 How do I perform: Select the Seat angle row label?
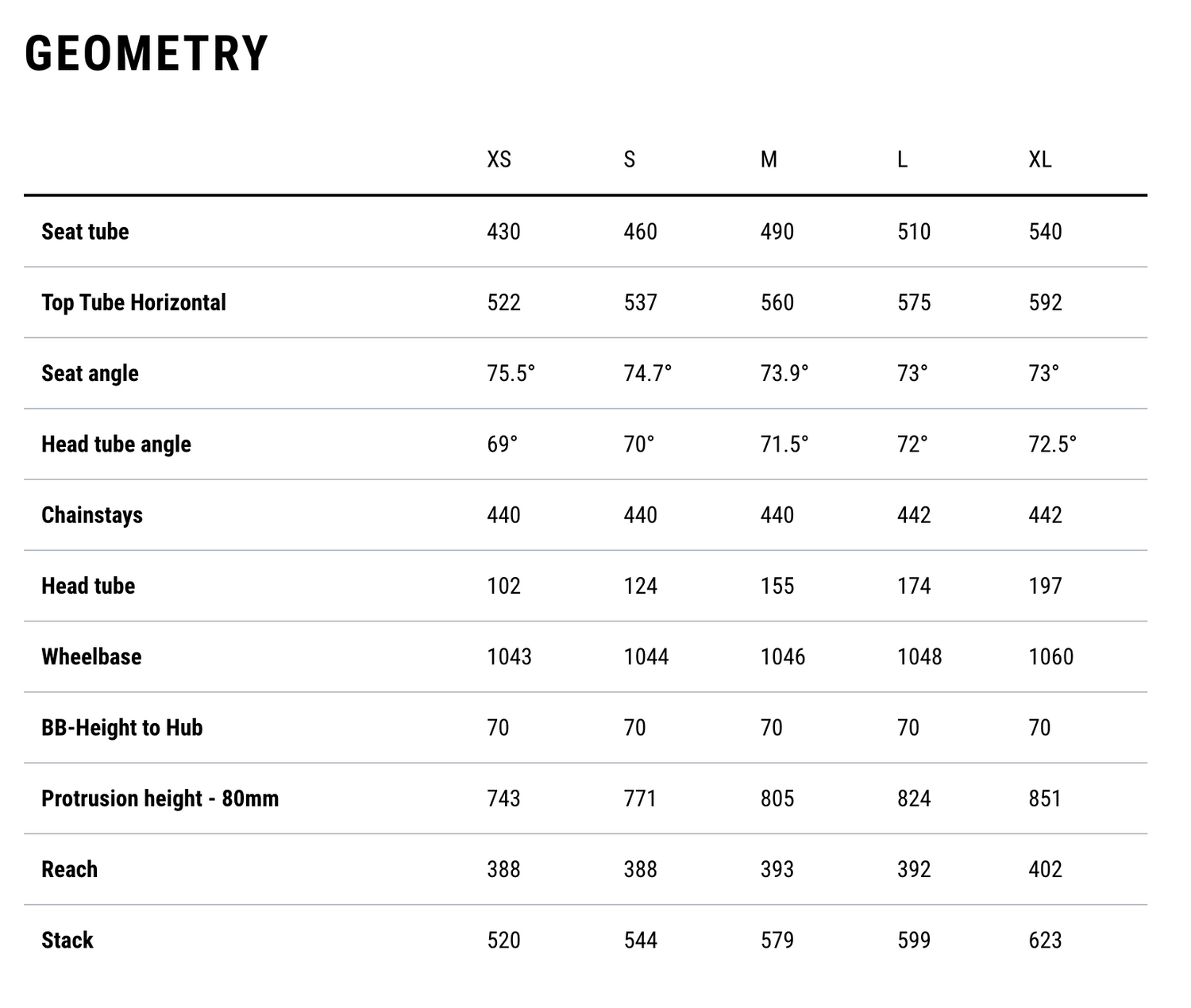coord(90,373)
